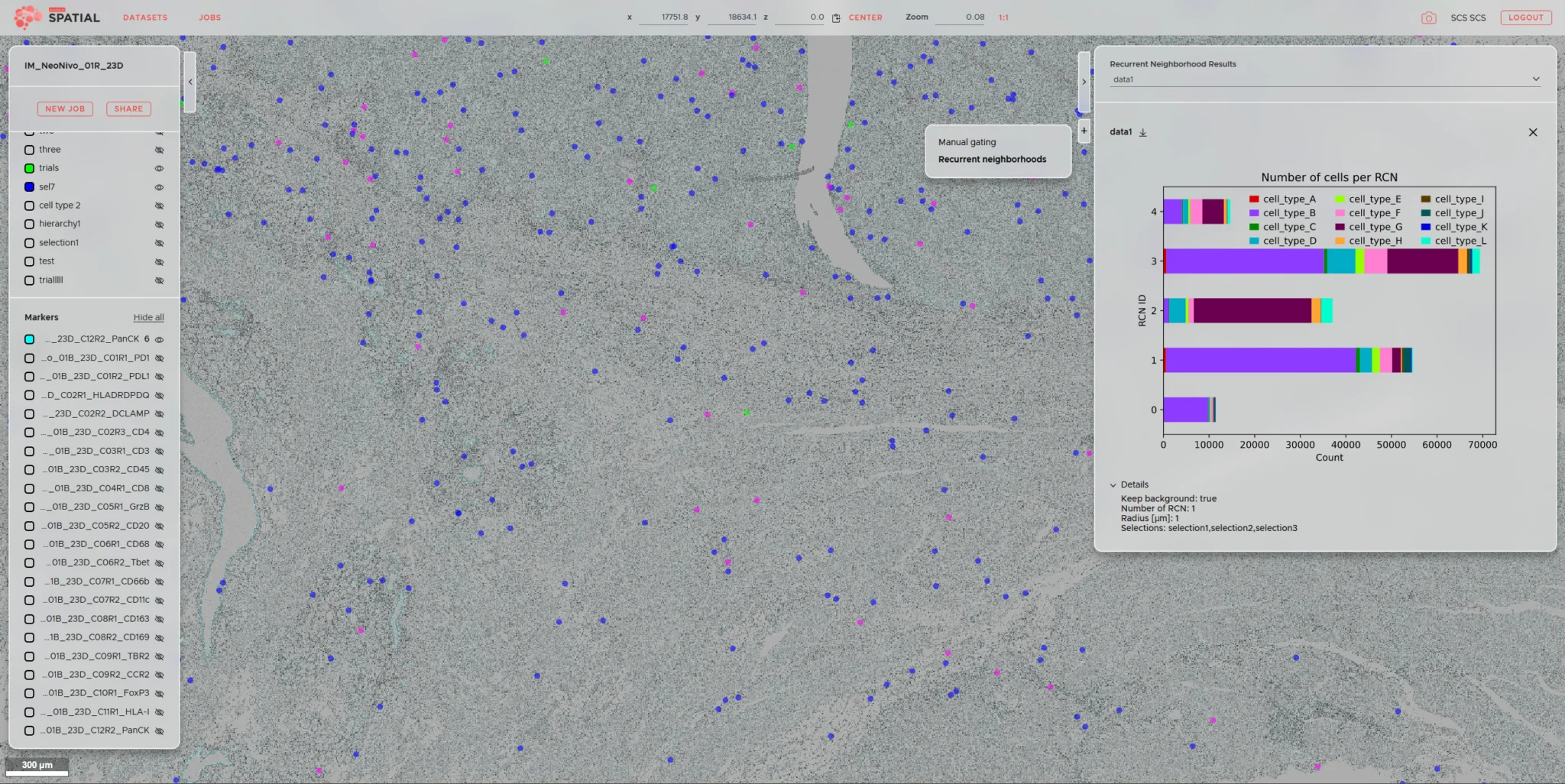Viewport: 1565px width, 784px height.
Task: Open the green color swatch for 'trials'
Action: click(x=29, y=168)
